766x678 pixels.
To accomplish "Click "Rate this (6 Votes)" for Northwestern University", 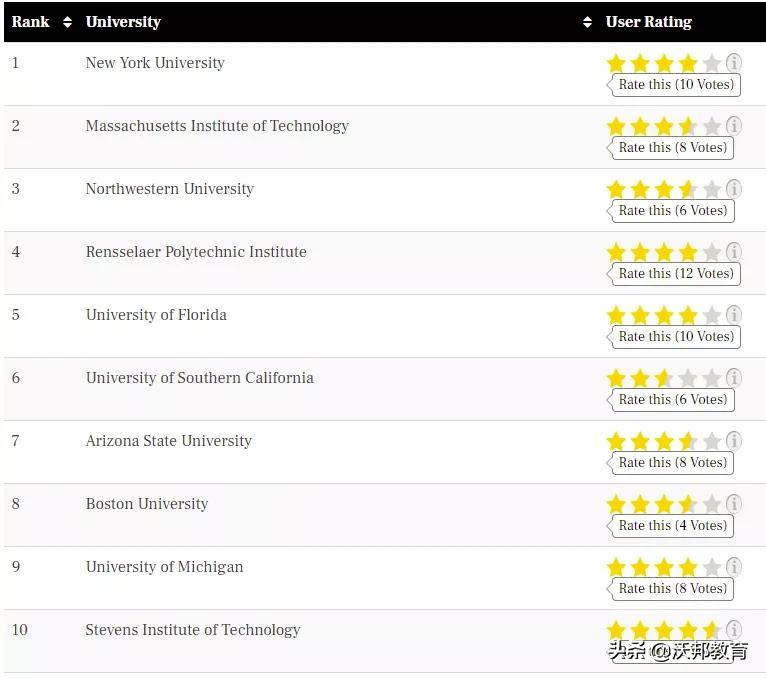I will pos(672,211).
